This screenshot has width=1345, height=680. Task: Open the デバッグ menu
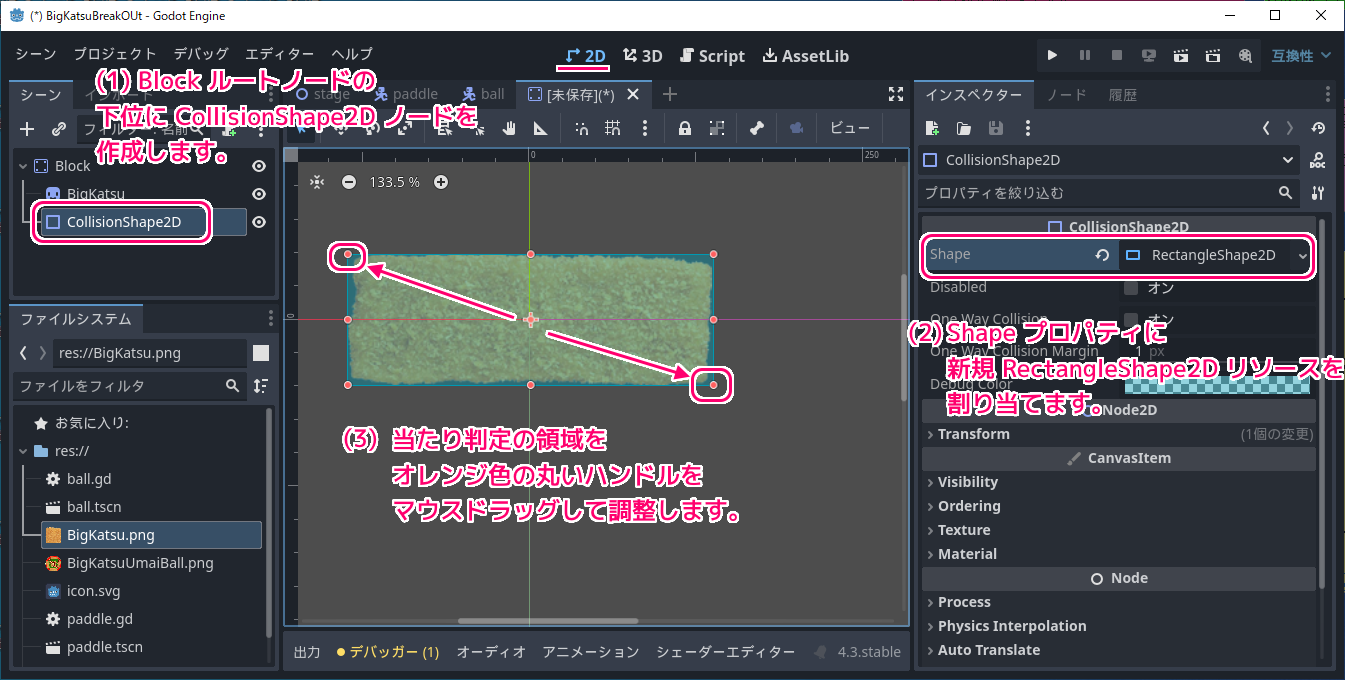[201, 55]
